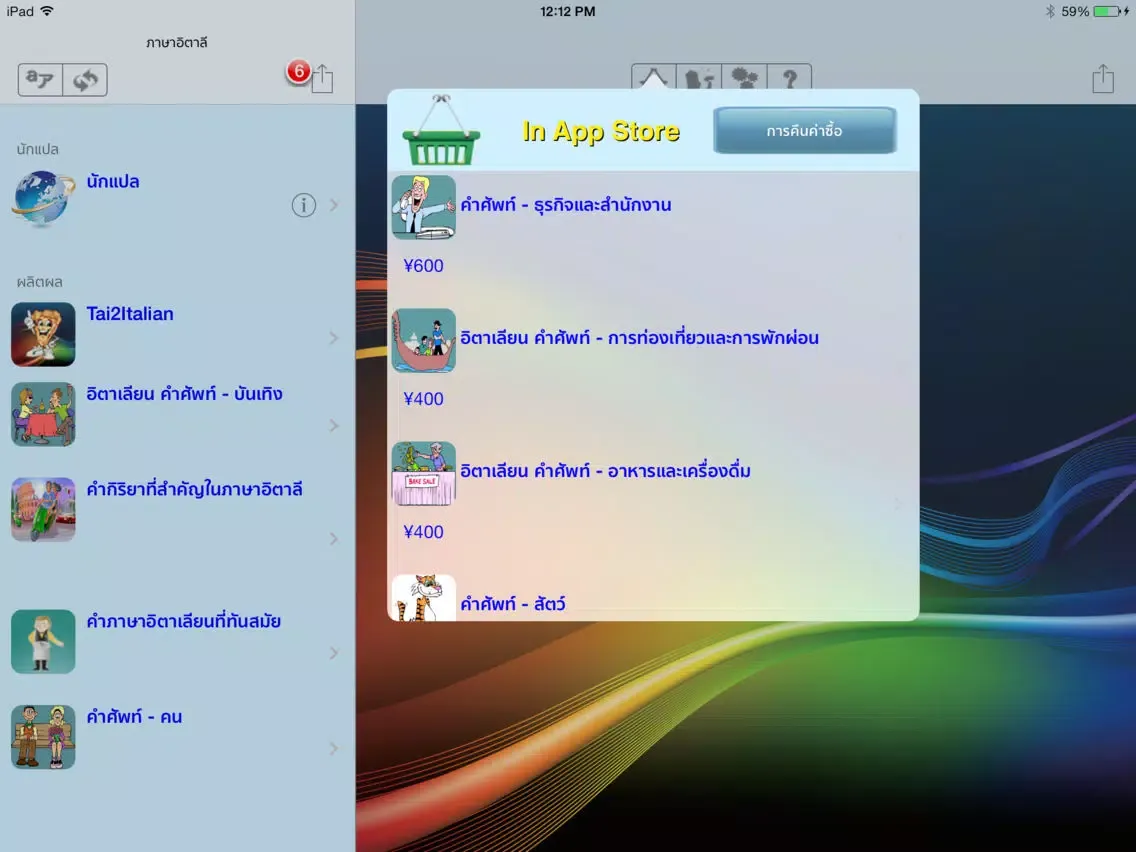Viewport: 1136px width, 852px height.
Task: Tap the battery indicator in status bar
Action: 1107,11
